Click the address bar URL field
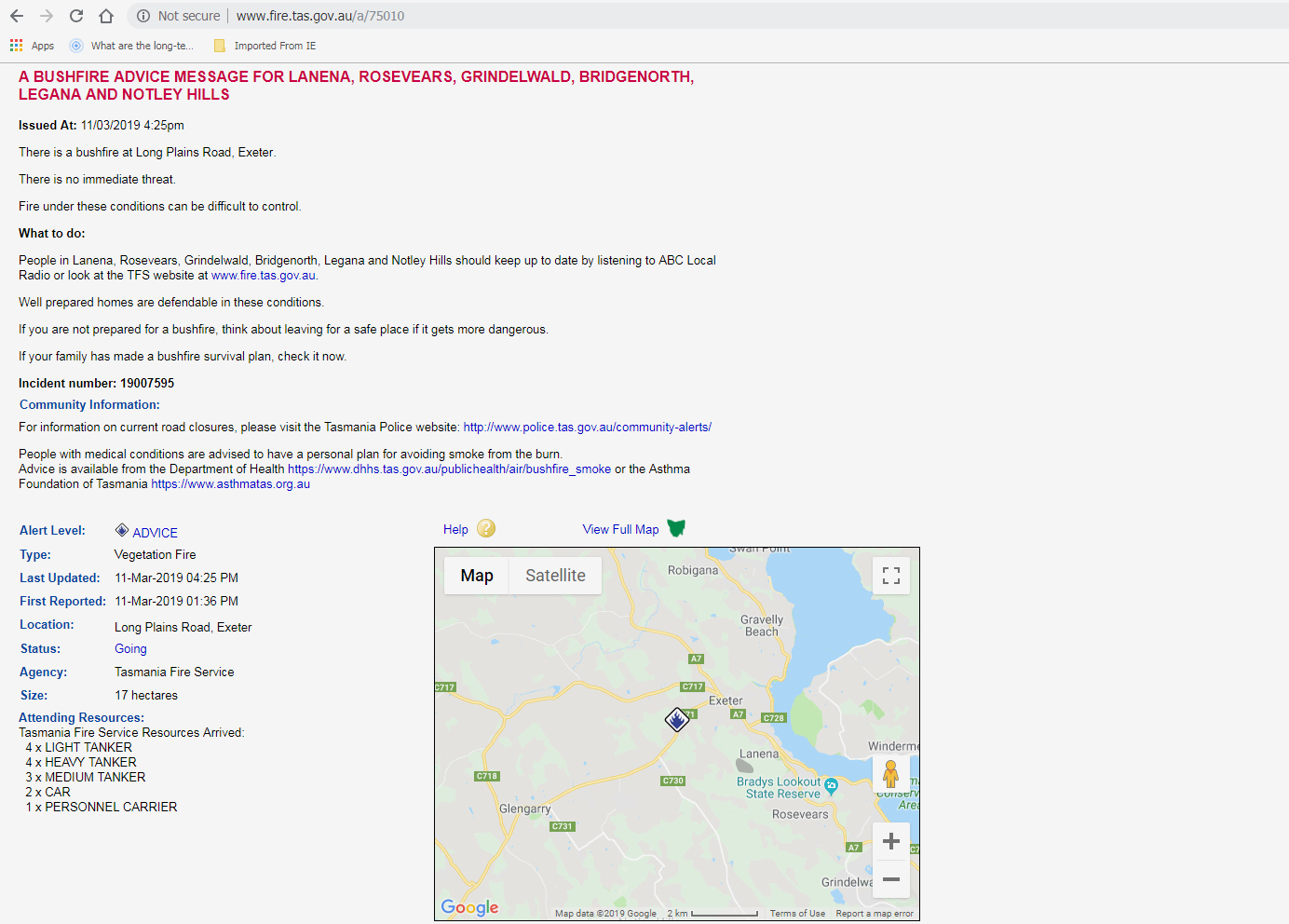 pos(708,16)
